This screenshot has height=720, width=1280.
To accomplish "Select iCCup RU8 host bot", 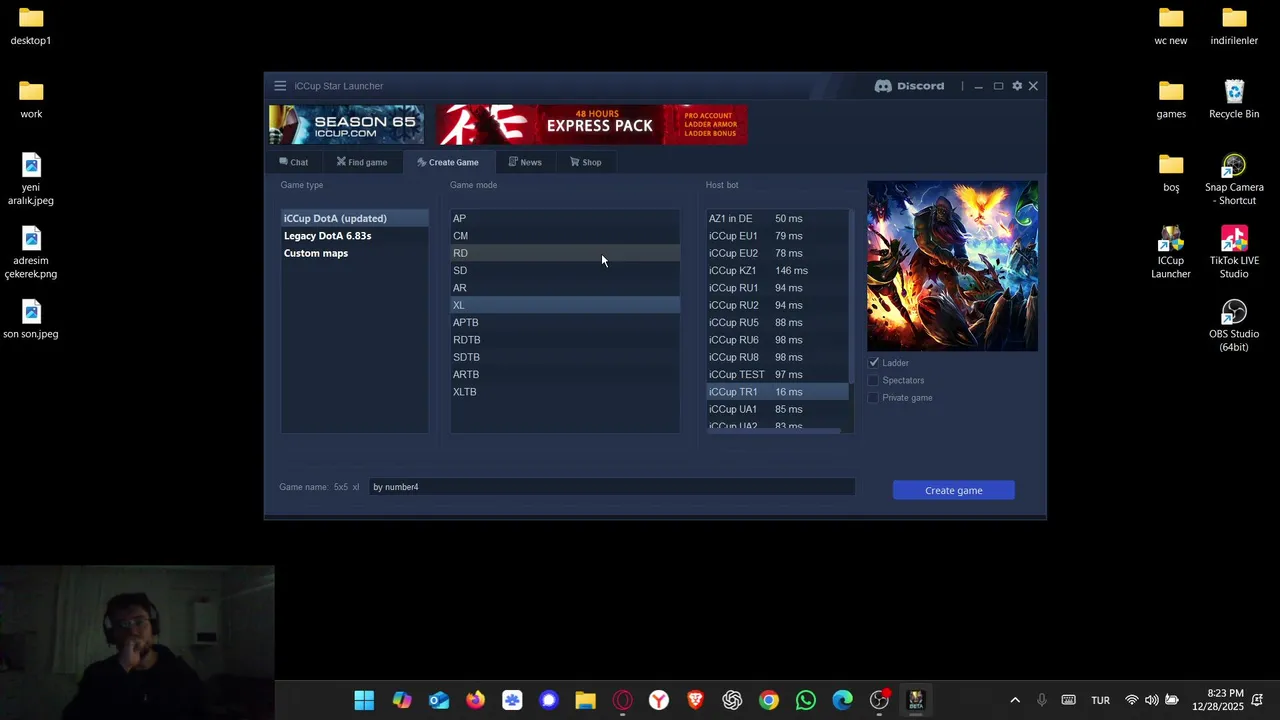I will (777, 357).
